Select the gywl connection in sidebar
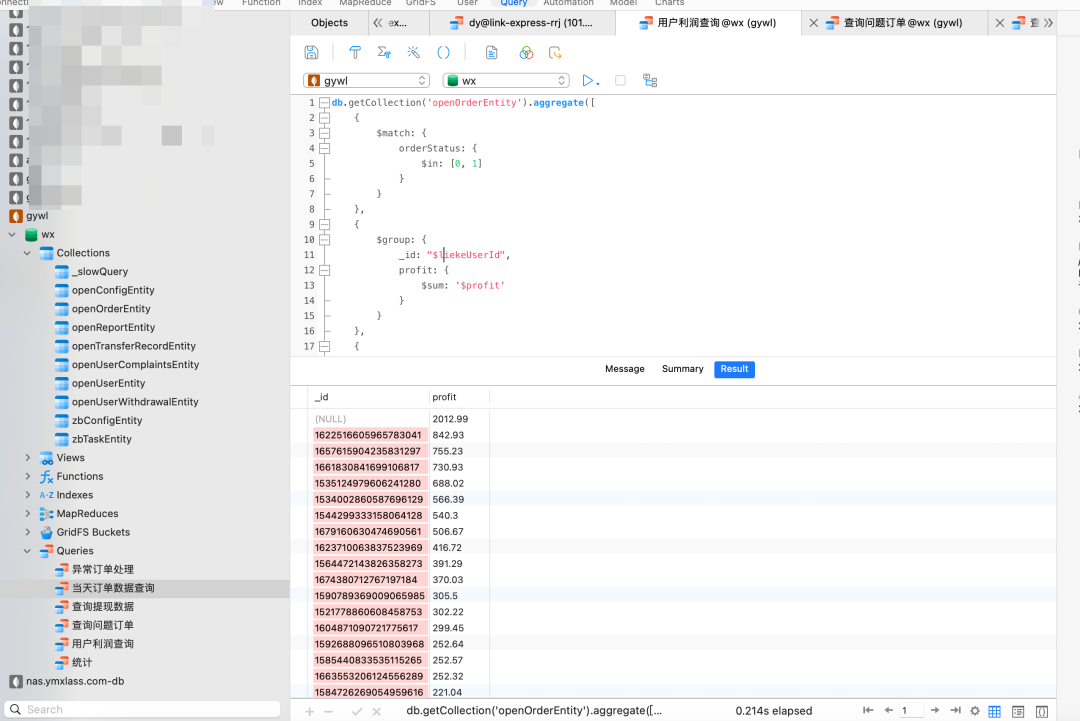The height and width of the screenshot is (721, 1080). tap(37, 216)
